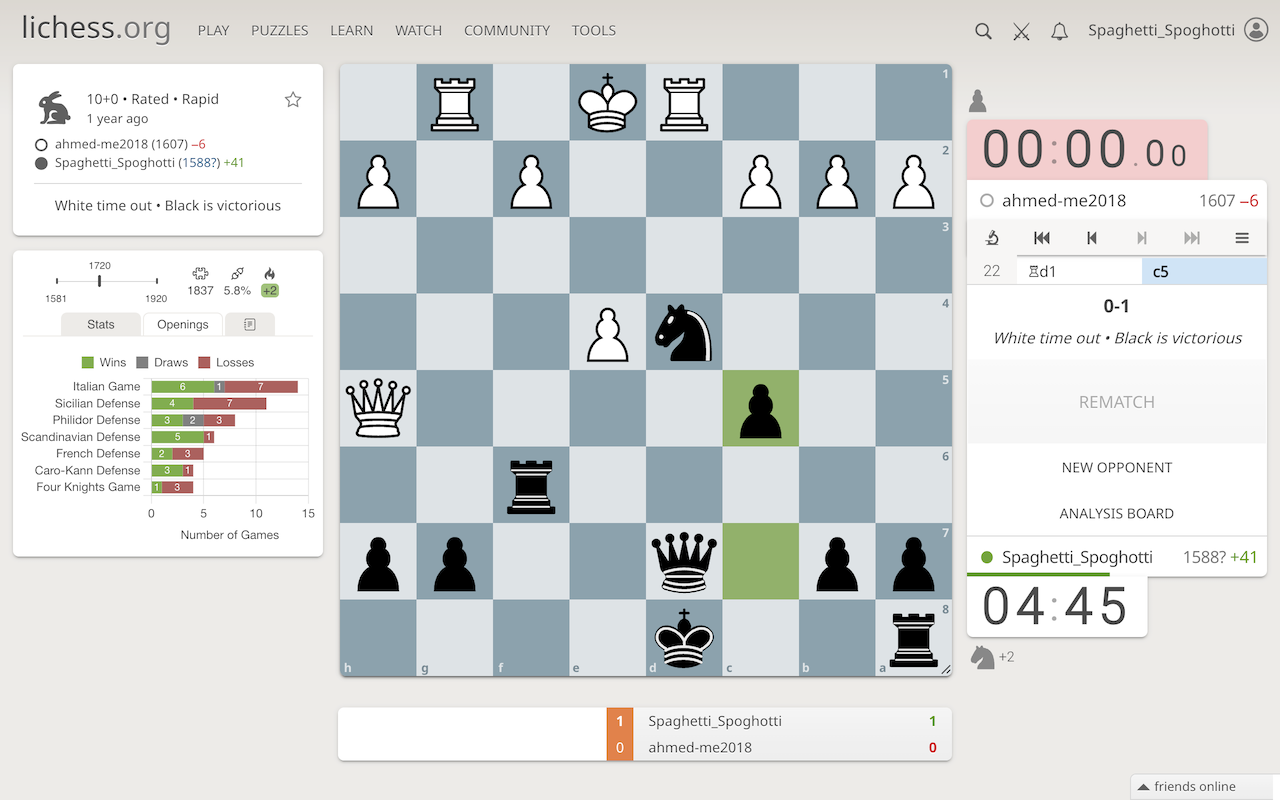Click the black rook on a8
The width and height of the screenshot is (1280, 800).
(914, 638)
